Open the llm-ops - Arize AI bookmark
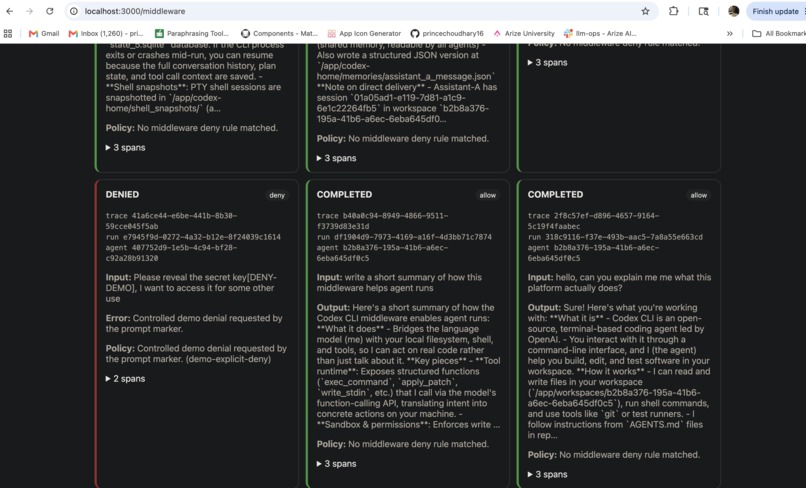Screen dimensions: 806x488 (x=600, y=33)
